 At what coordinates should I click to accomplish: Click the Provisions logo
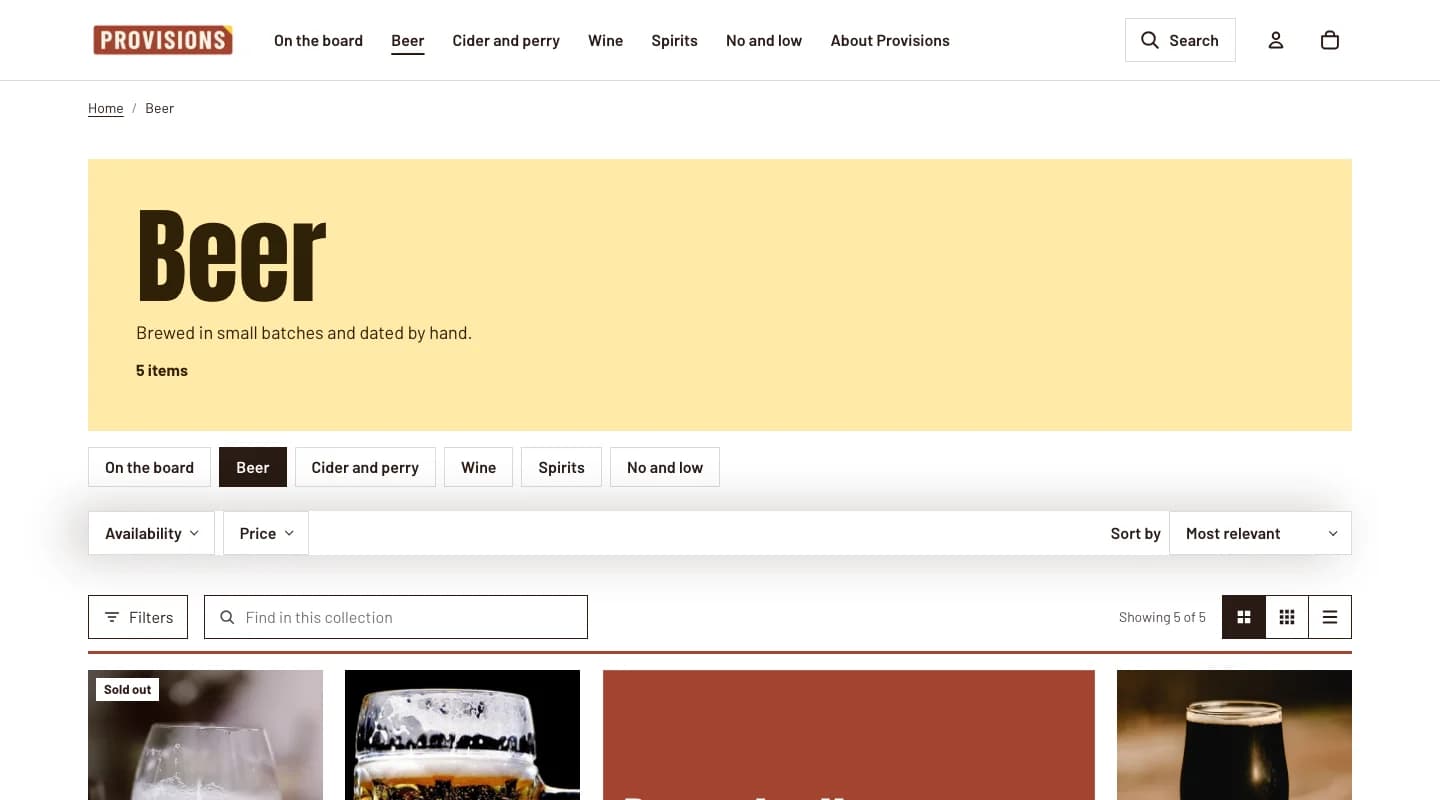[x=163, y=40]
